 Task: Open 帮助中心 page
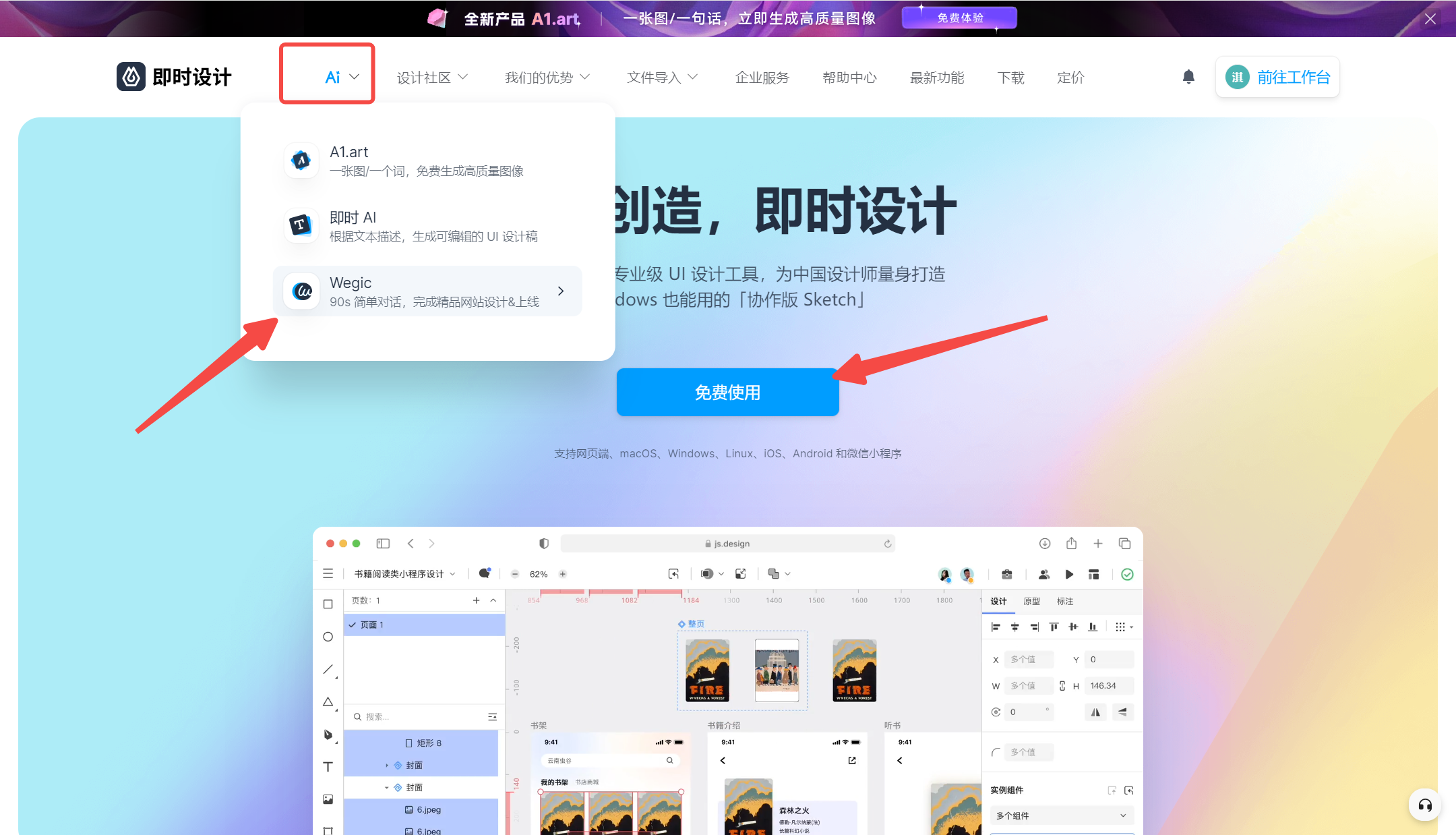click(x=849, y=78)
